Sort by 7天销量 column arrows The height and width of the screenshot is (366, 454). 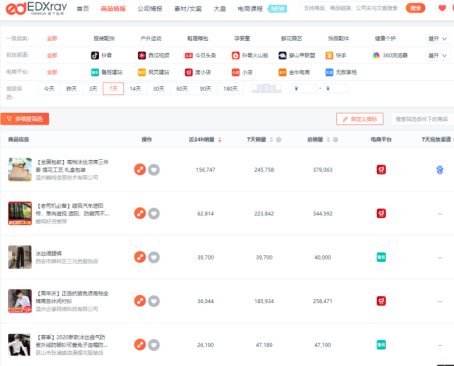point(271,140)
